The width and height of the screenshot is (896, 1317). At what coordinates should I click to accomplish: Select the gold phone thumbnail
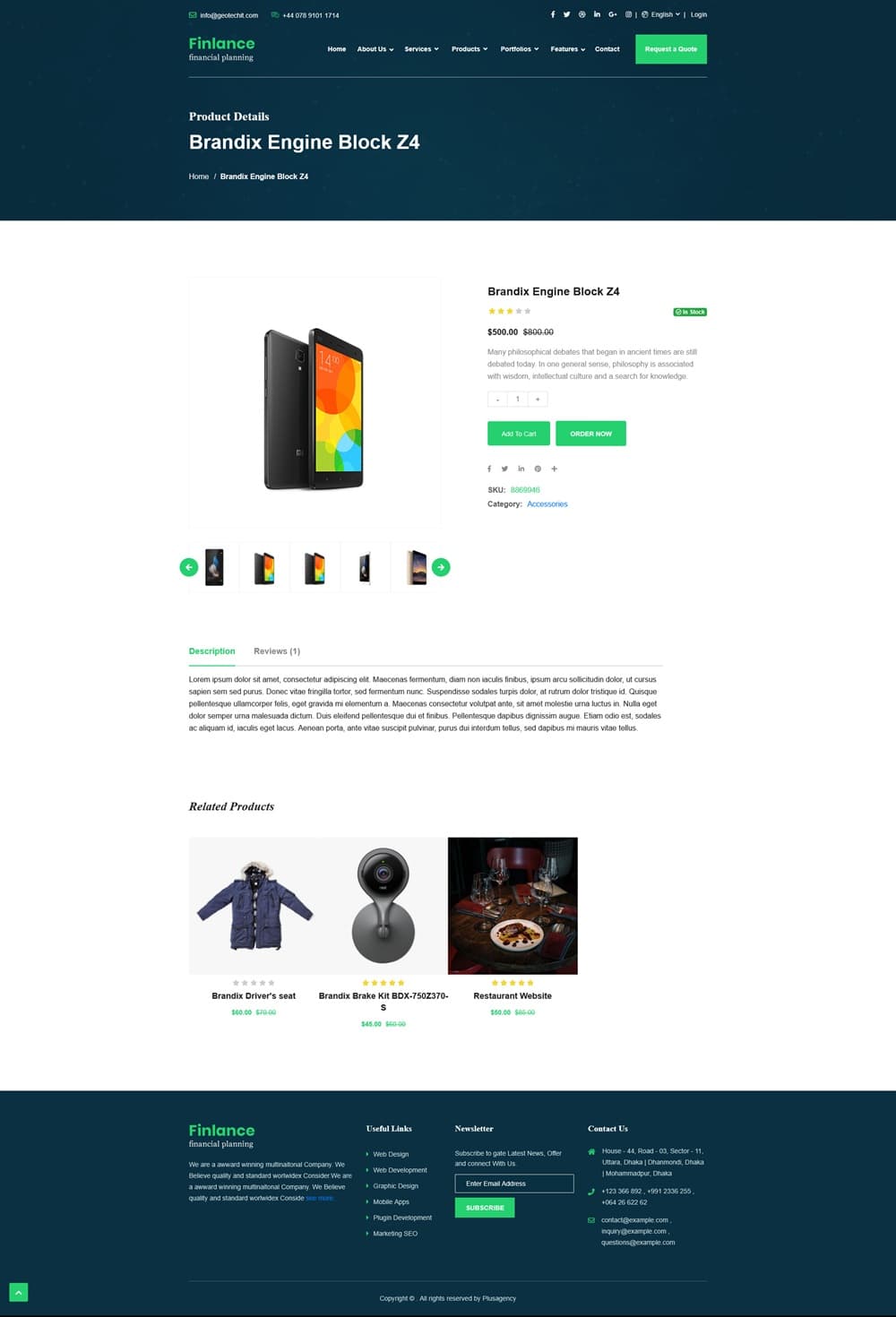pos(417,567)
